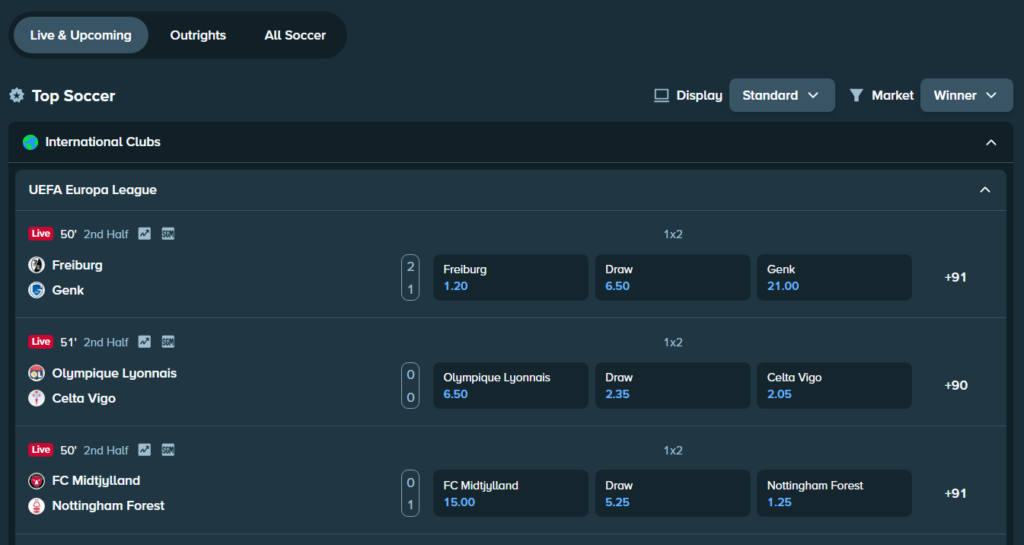This screenshot has width=1024, height=545.
Task: Open the stats chart icon for Freiburg match
Action: point(145,234)
